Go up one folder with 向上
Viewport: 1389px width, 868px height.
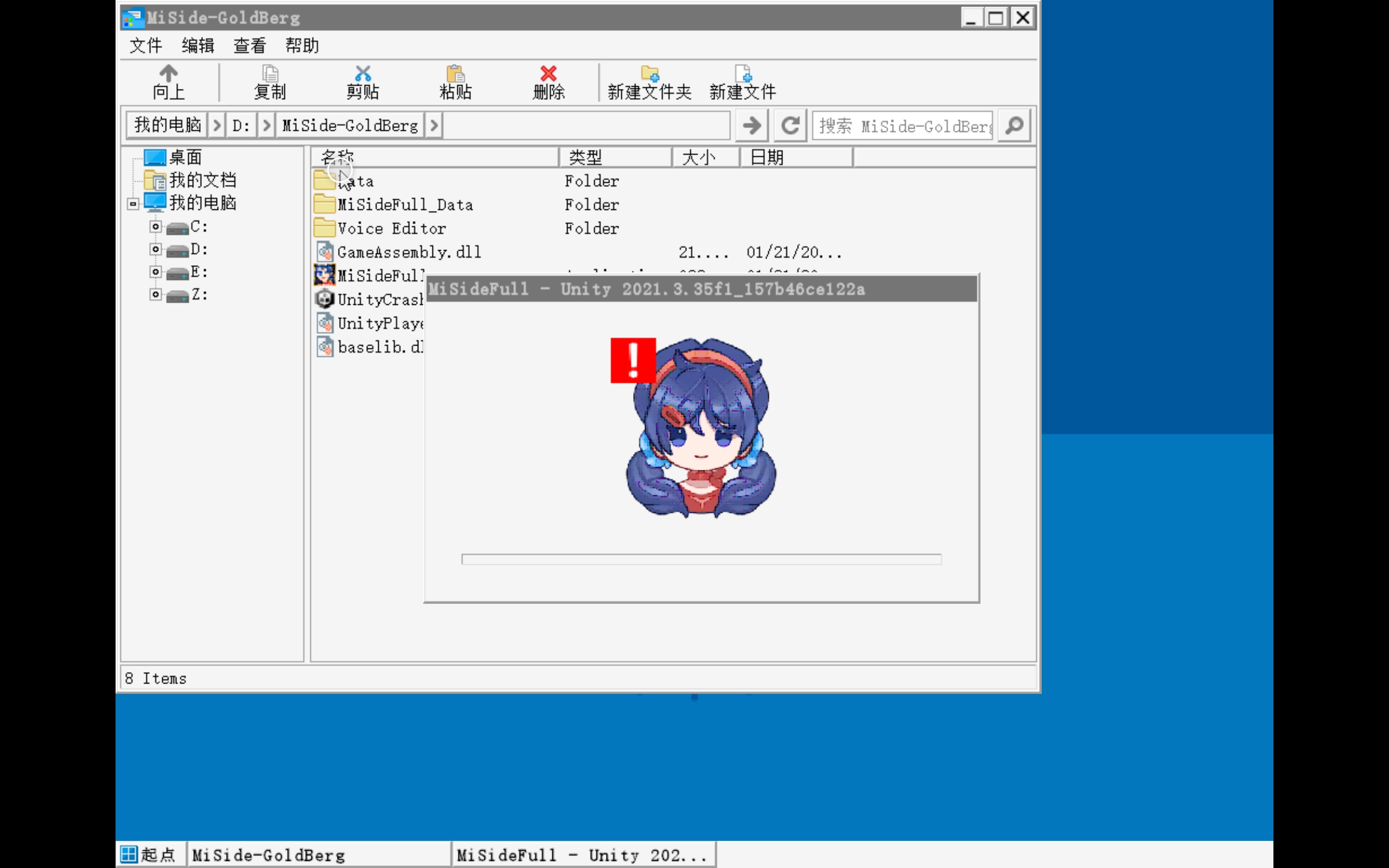(168, 82)
